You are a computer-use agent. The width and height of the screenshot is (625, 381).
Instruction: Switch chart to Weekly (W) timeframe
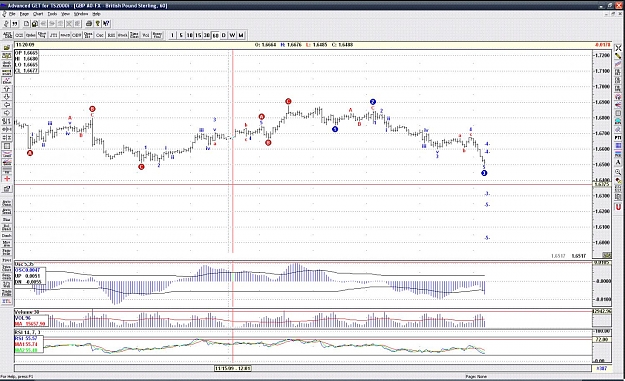(232, 35)
